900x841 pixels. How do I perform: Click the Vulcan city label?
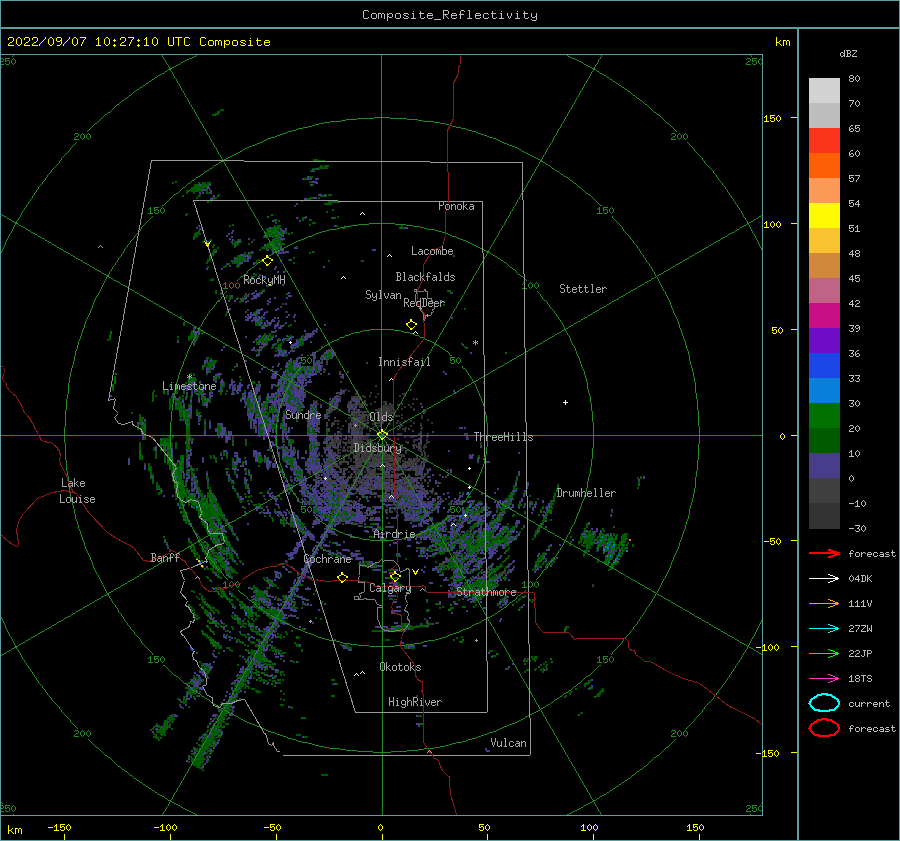pos(509,743)
